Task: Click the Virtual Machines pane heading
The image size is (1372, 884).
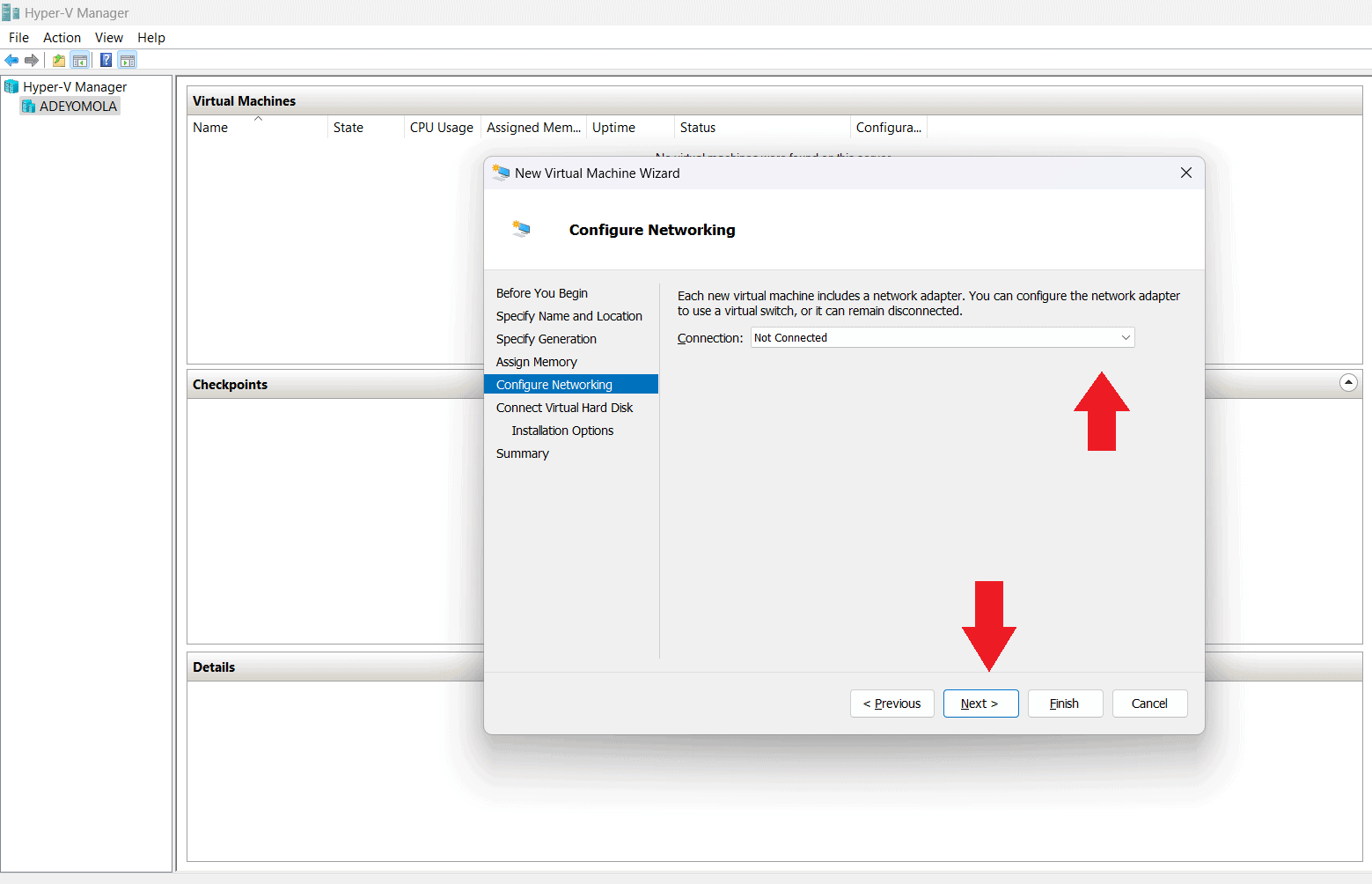Action: pos(245,101)
